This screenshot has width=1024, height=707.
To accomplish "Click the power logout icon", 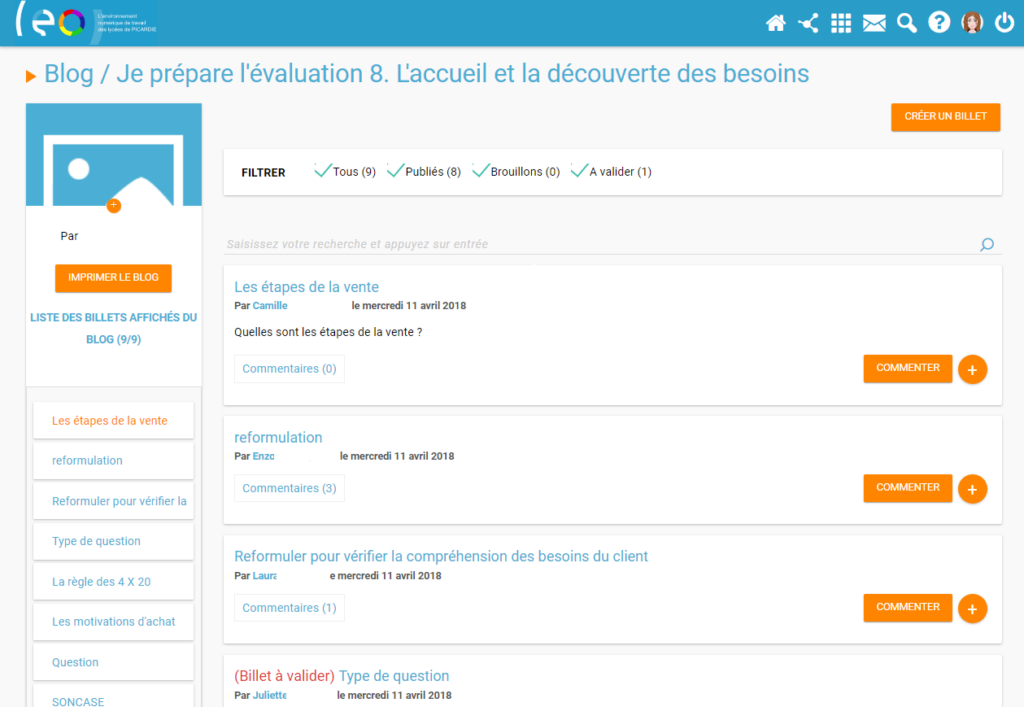I will click(1004, 23).
